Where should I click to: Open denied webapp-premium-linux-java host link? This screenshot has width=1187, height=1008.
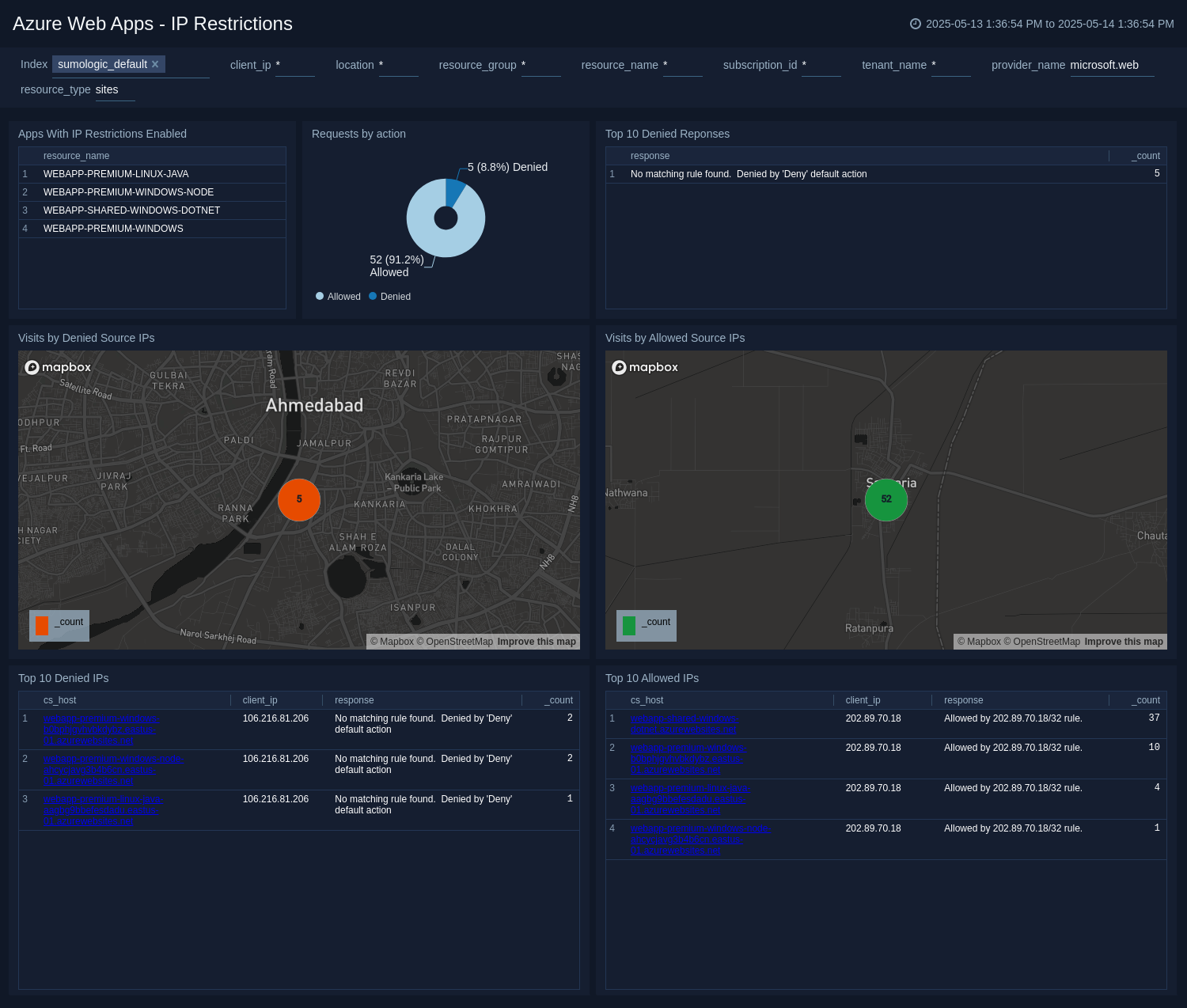click(103, 810)
